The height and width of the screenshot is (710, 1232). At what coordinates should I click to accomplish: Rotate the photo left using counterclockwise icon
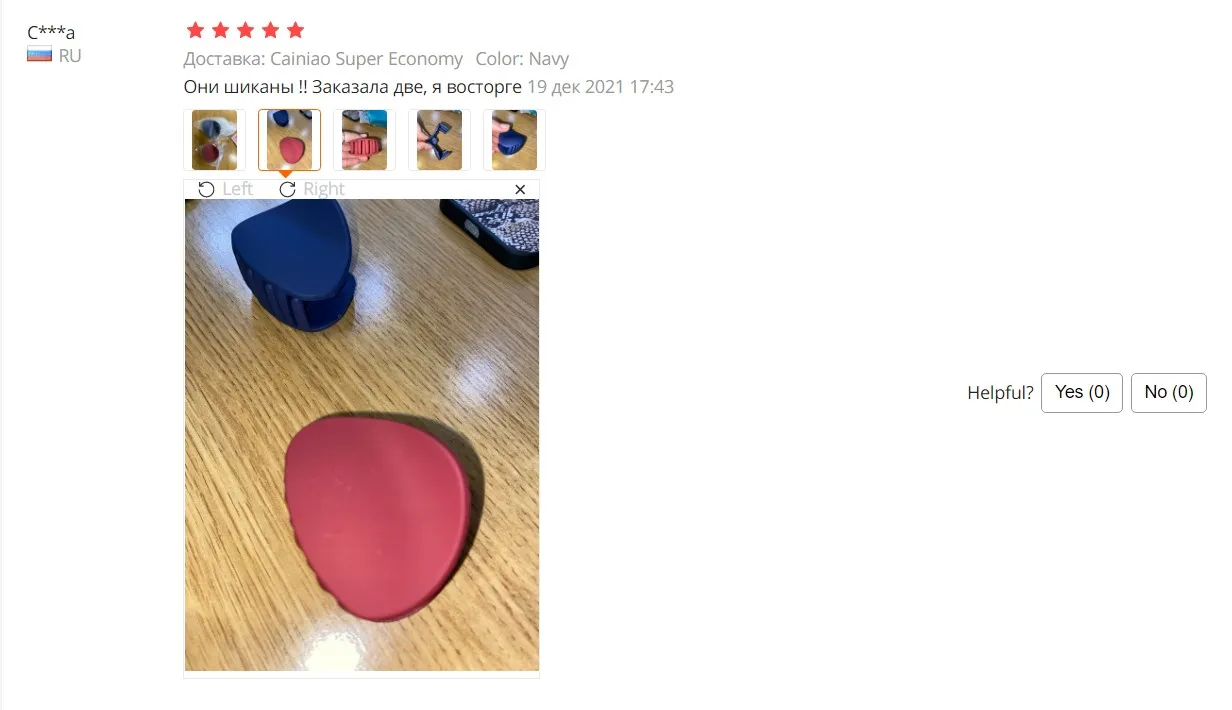pos(206,189)
